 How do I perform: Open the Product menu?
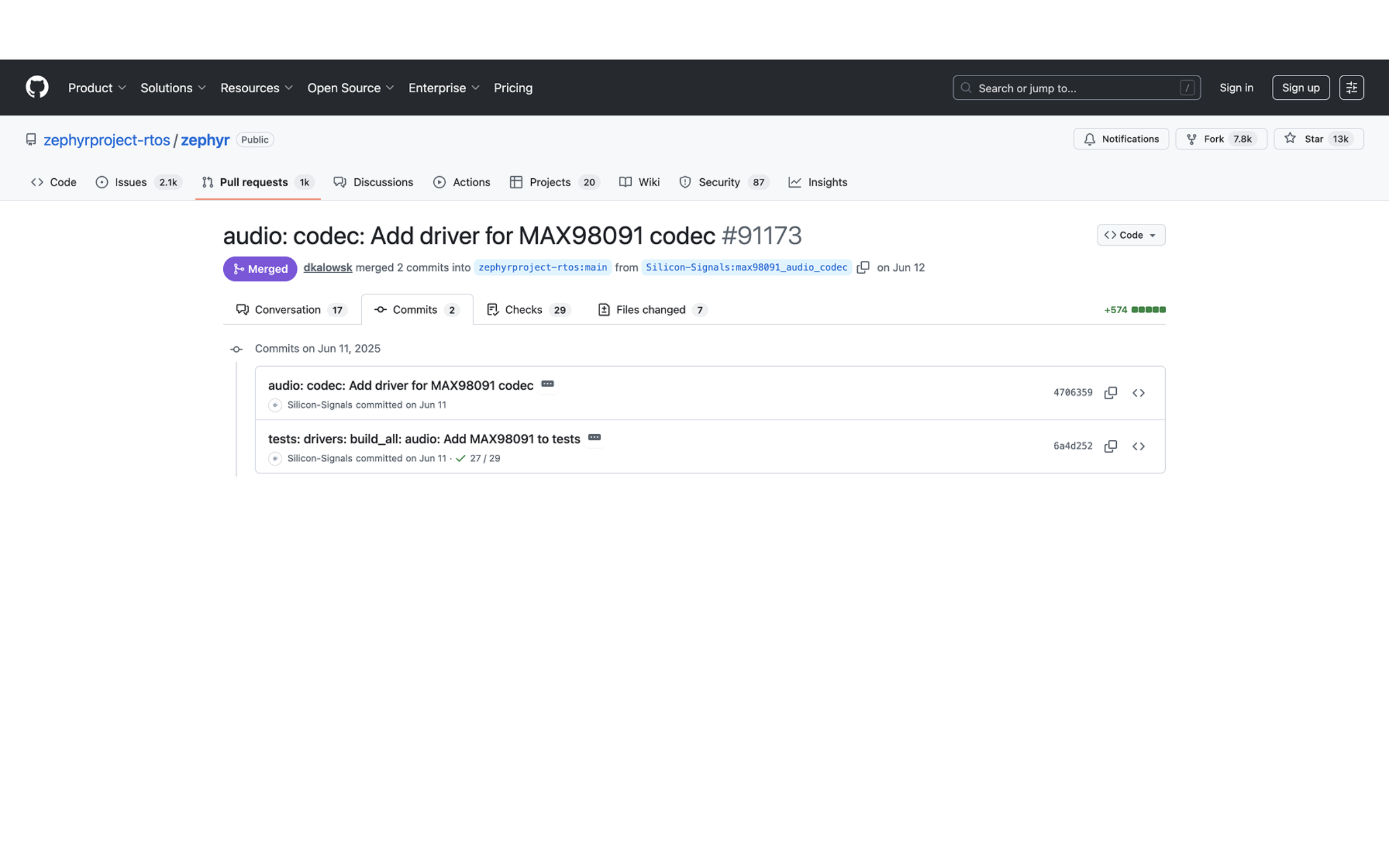(x=97, y=88)
